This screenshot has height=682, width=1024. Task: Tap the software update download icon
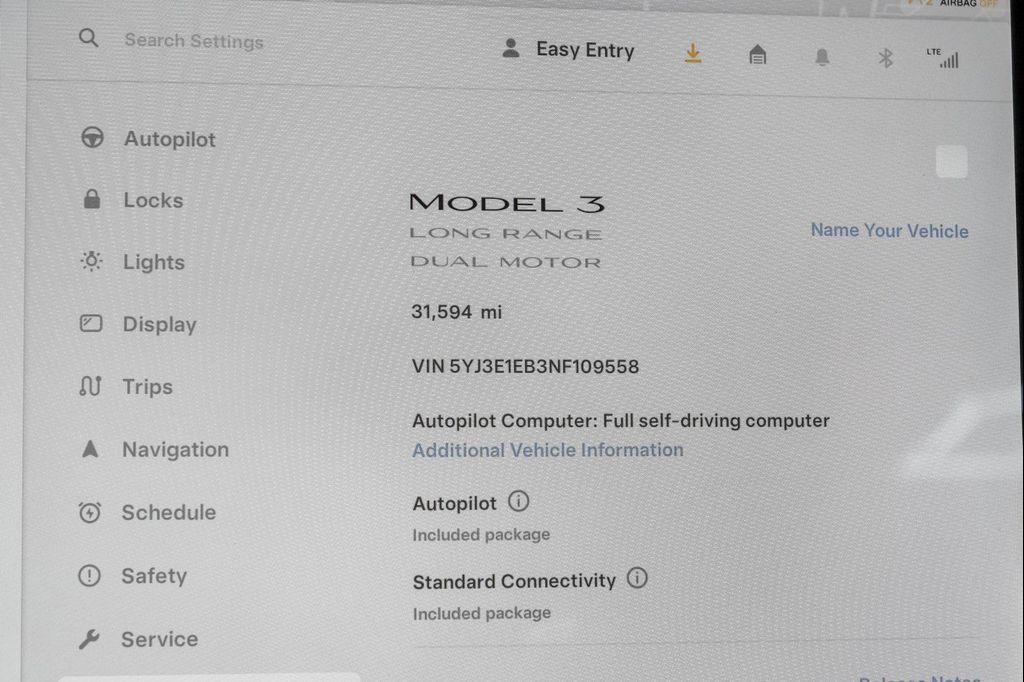pyautogui.click(x=693, y=53)
